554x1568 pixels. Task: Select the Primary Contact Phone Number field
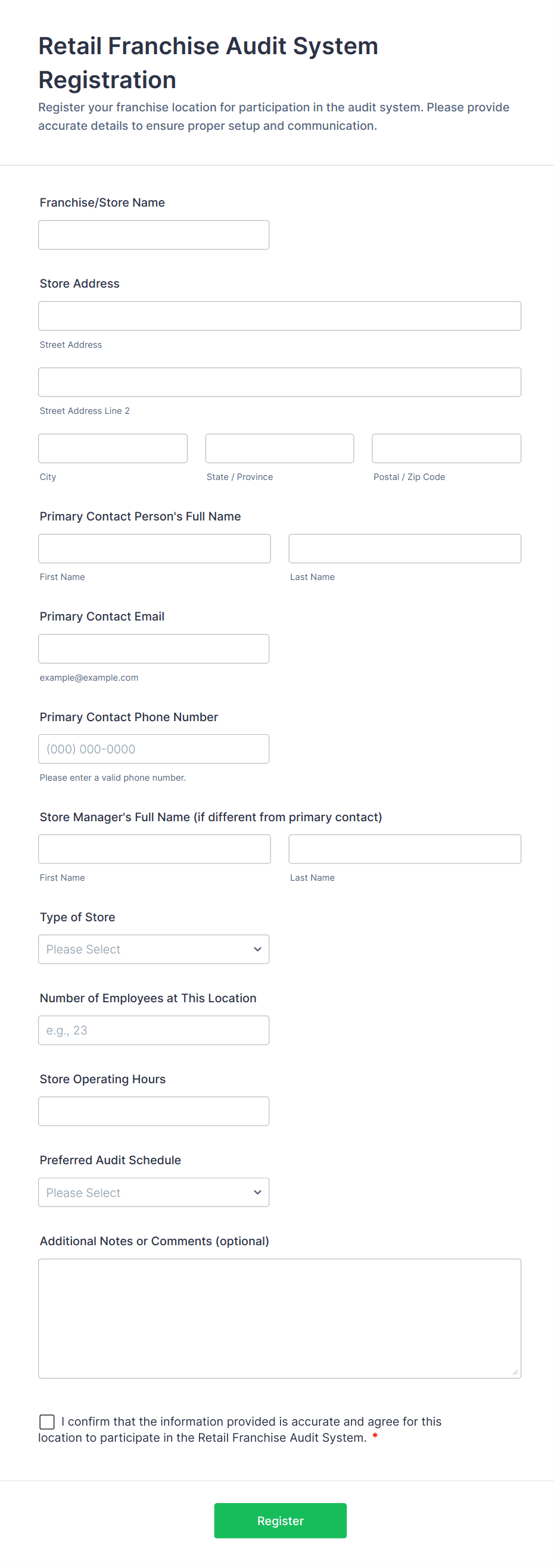coord(154,749)
